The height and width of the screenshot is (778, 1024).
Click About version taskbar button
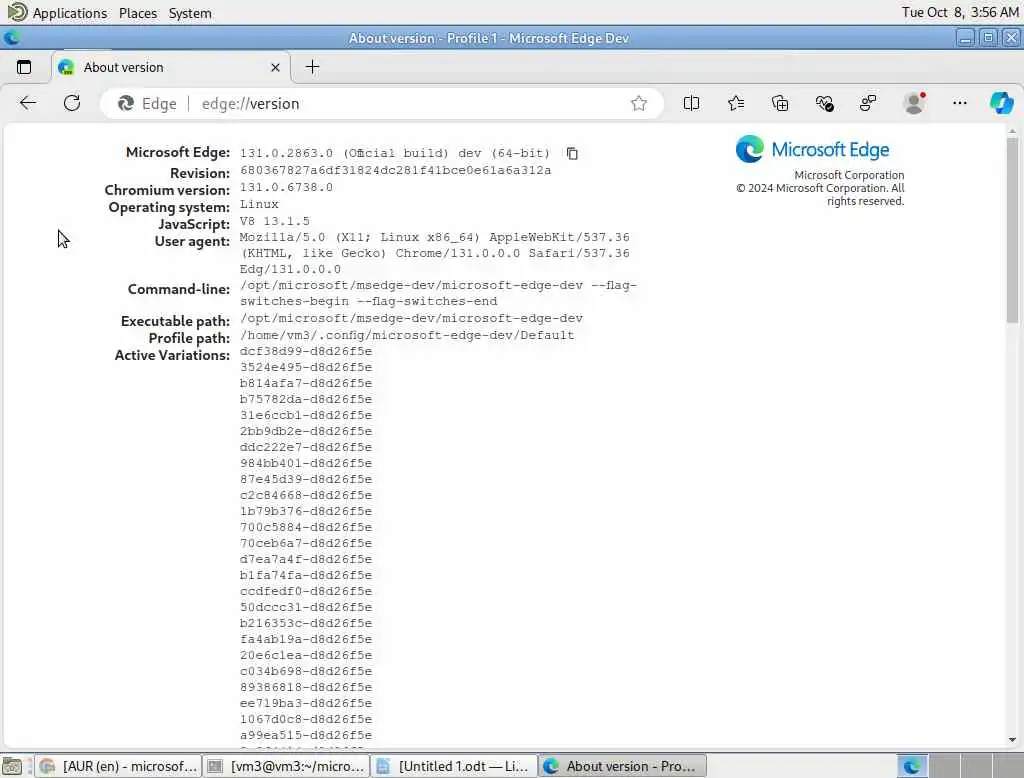[622, 766]
